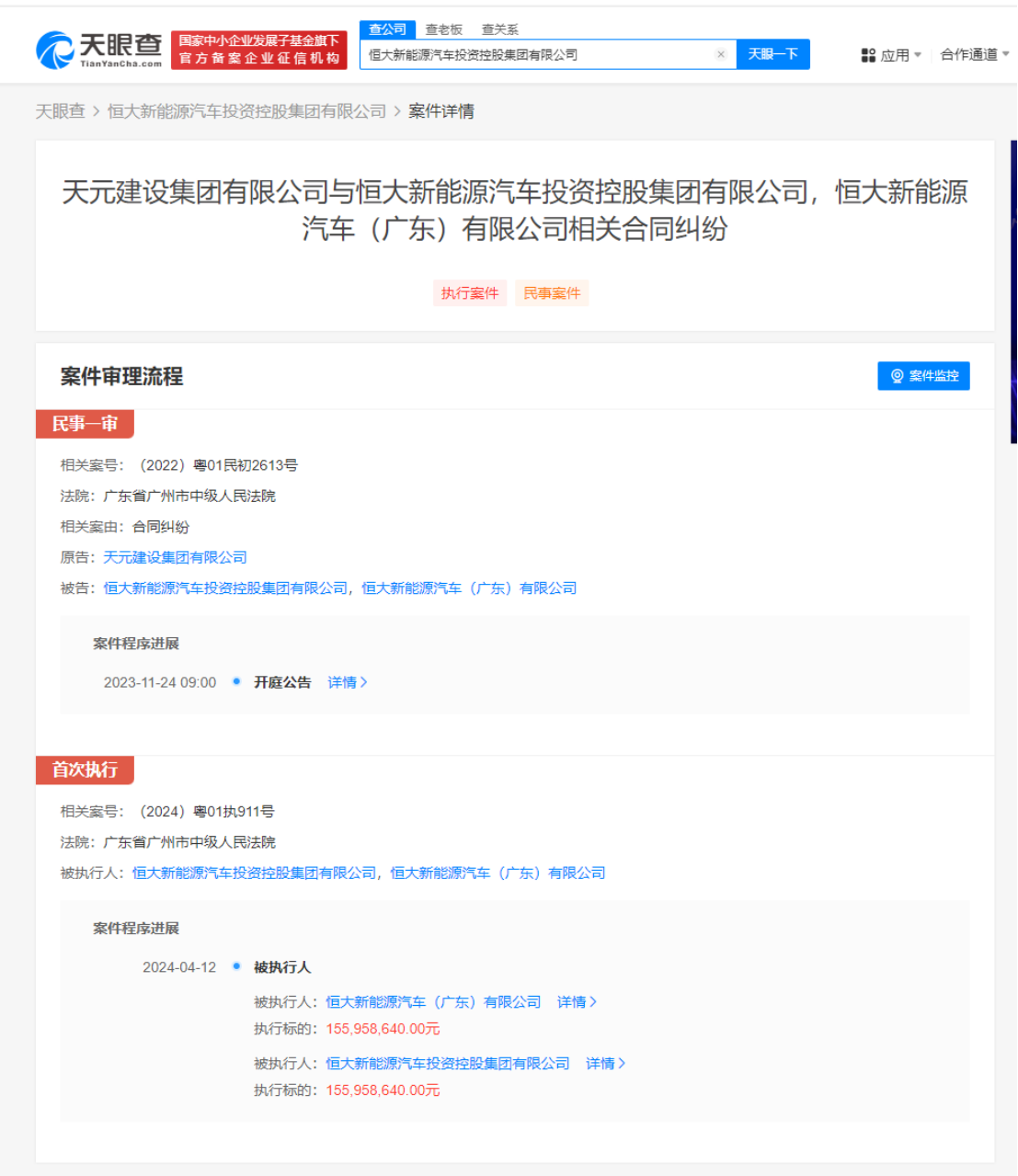The width and height of the screenshot is (1018, 1176).
Task: Open 详情 for 恒大新能源汽车投资控股集团 被执行人
Action: (x=605, y=1064)
